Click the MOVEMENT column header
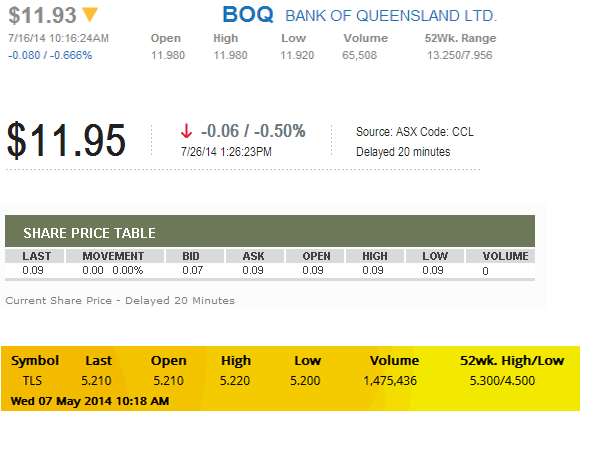The width and height of the screenshot is (600, 450). 113,256
